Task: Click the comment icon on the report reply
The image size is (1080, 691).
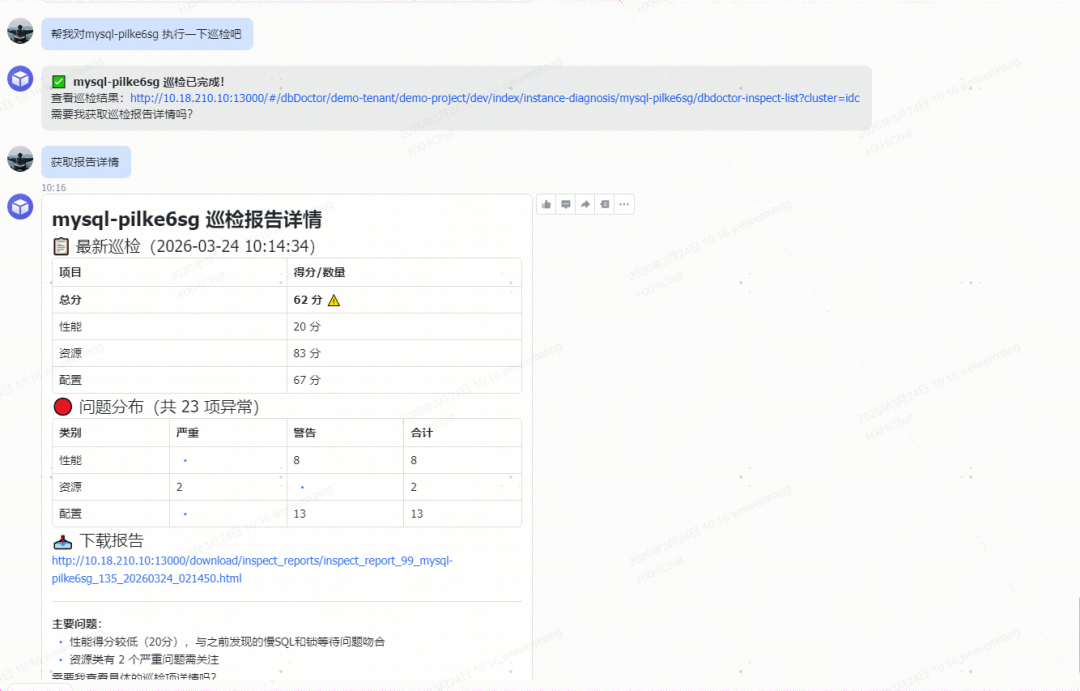Action: pos(565,204)
